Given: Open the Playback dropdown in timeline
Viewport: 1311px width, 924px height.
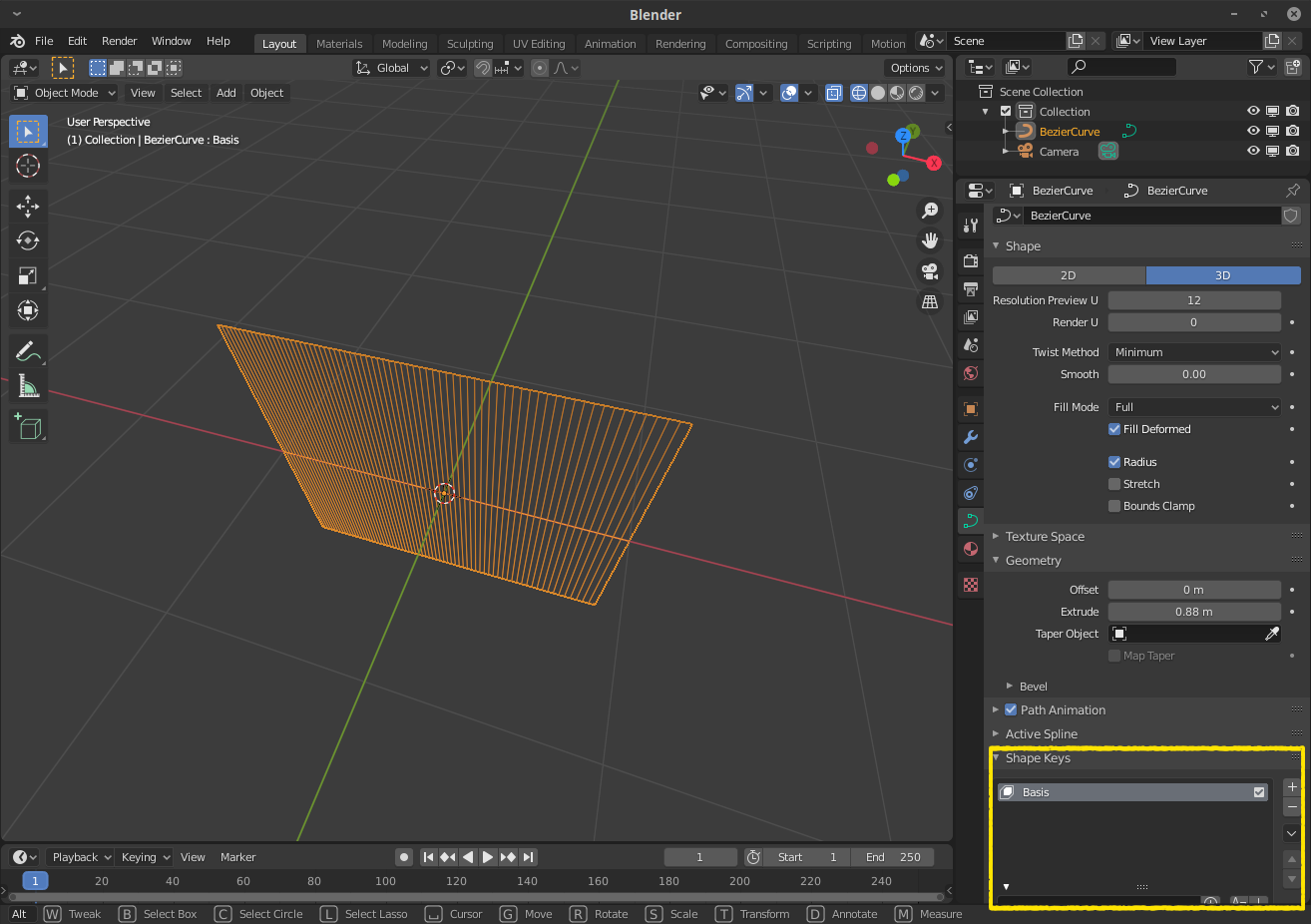Looking at the screenshot, I should click(x=81, y=857).
